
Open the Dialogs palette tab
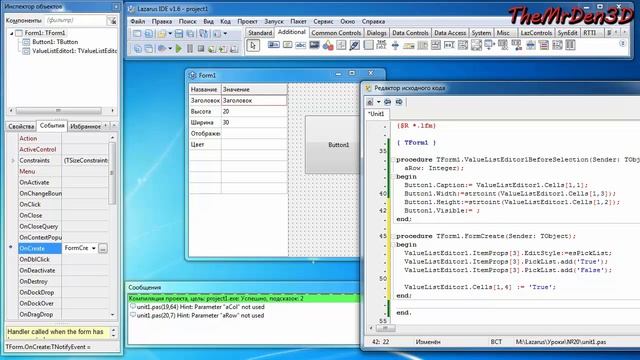pyautogui.click(x=376, y=33)
